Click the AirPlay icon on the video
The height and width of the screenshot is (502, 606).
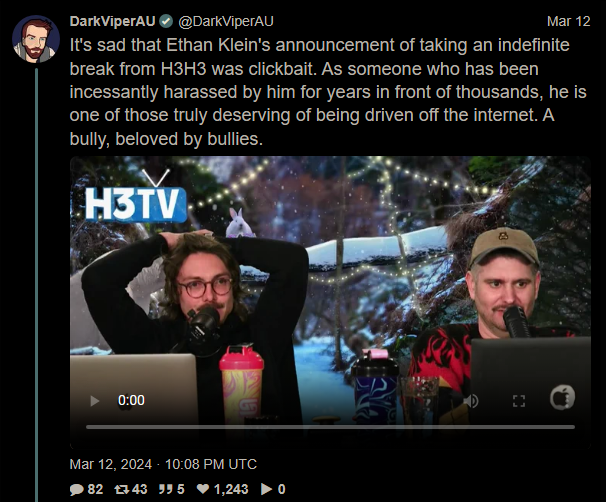point(562,398)
